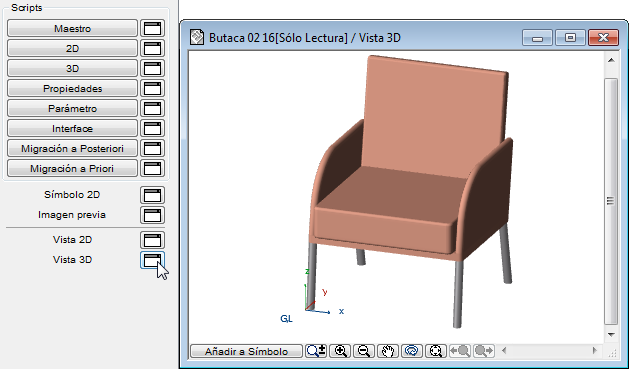Zoom in the 3D view

point(340,351)
